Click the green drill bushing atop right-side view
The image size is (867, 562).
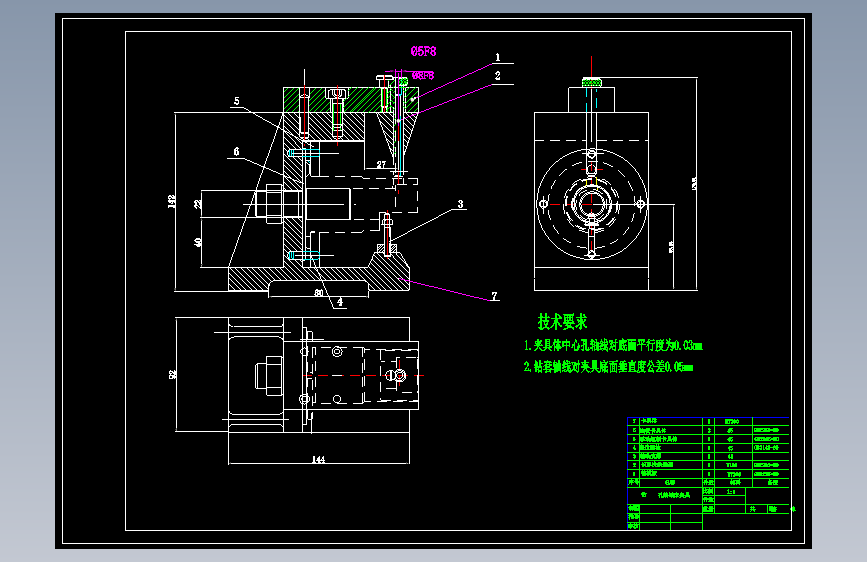click(x=592, y=83)
